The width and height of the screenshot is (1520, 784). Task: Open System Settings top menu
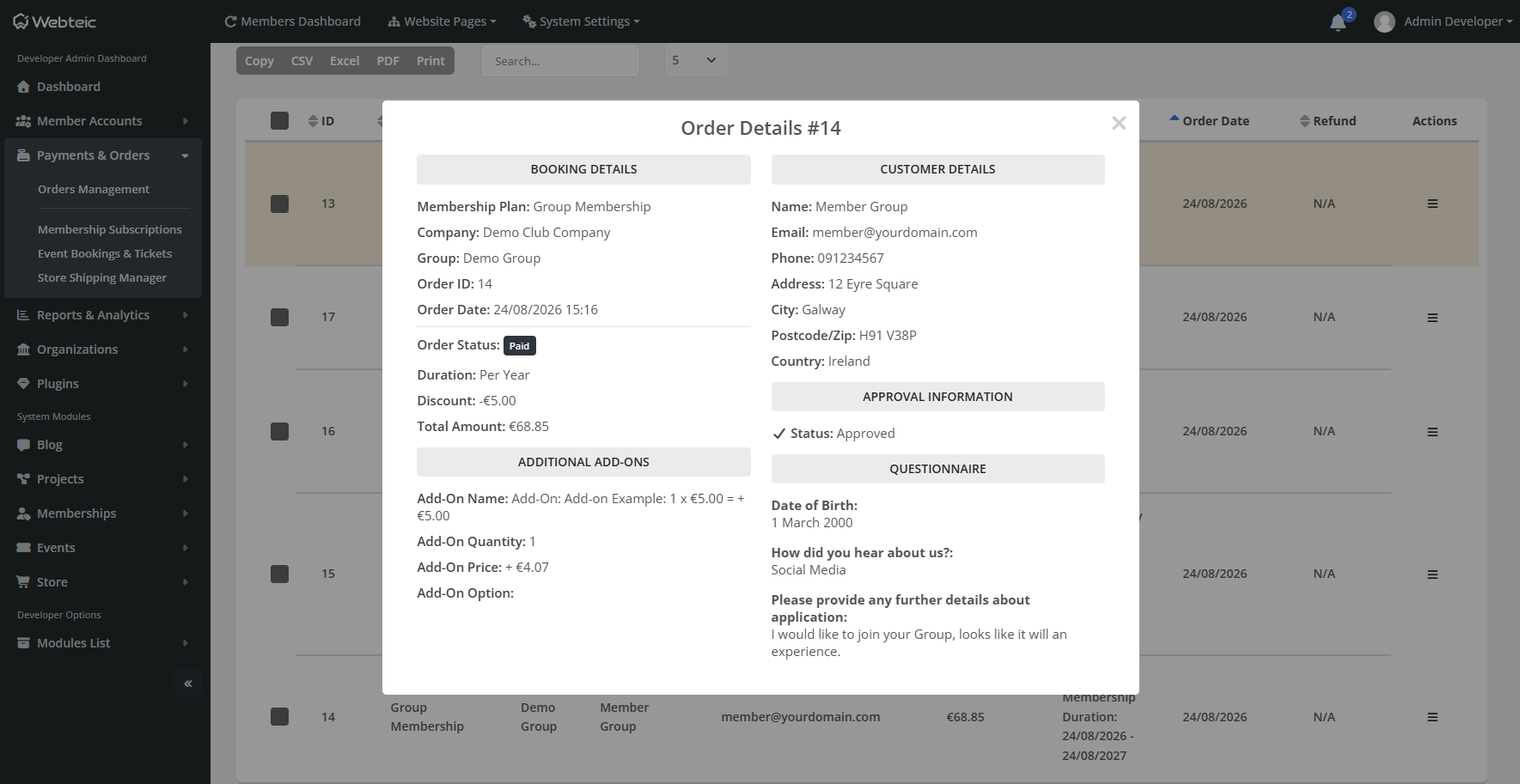point(581,21)
